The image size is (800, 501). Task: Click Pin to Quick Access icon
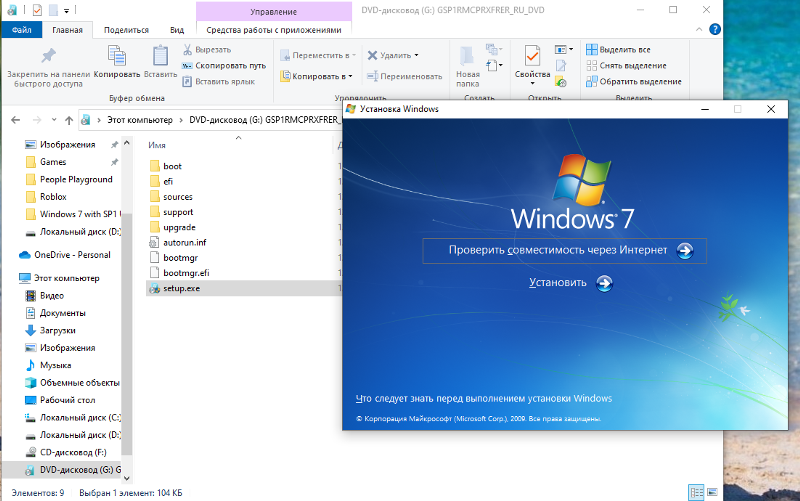click(48, 55)
